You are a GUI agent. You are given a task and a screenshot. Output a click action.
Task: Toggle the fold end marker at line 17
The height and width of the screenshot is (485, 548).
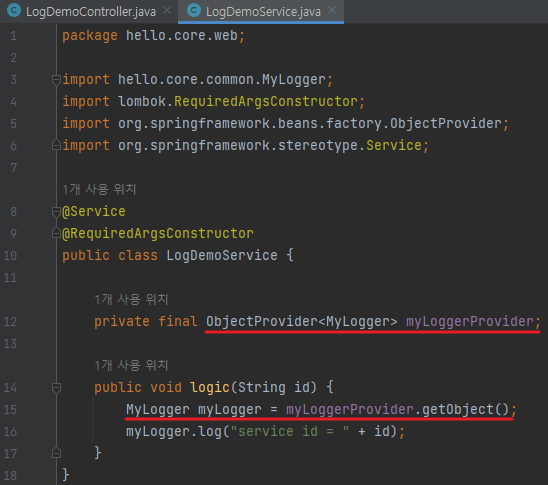click(56, 453)
